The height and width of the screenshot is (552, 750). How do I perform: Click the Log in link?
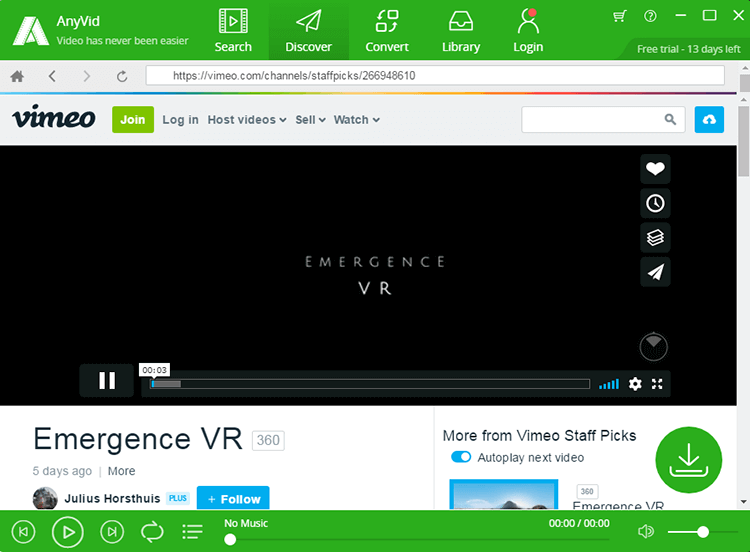point(180,120)
